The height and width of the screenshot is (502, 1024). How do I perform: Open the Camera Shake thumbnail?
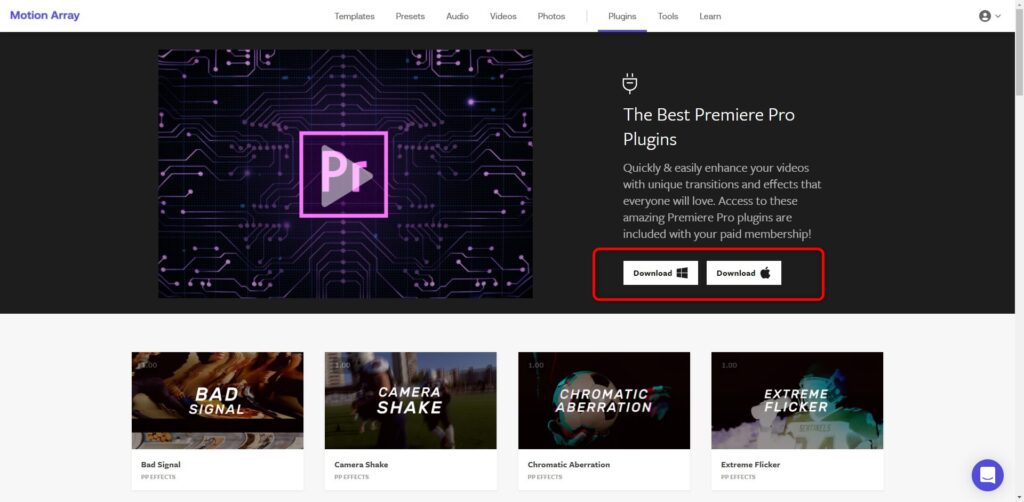(x=410, y=400)
